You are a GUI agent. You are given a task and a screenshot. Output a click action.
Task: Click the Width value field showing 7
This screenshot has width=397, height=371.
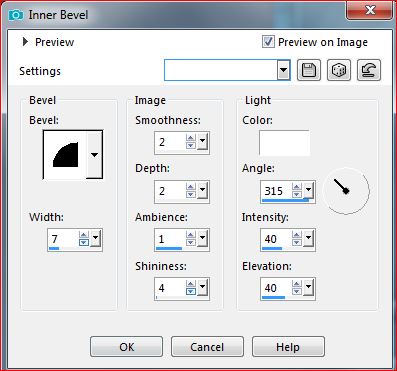[x=64, y=239]
